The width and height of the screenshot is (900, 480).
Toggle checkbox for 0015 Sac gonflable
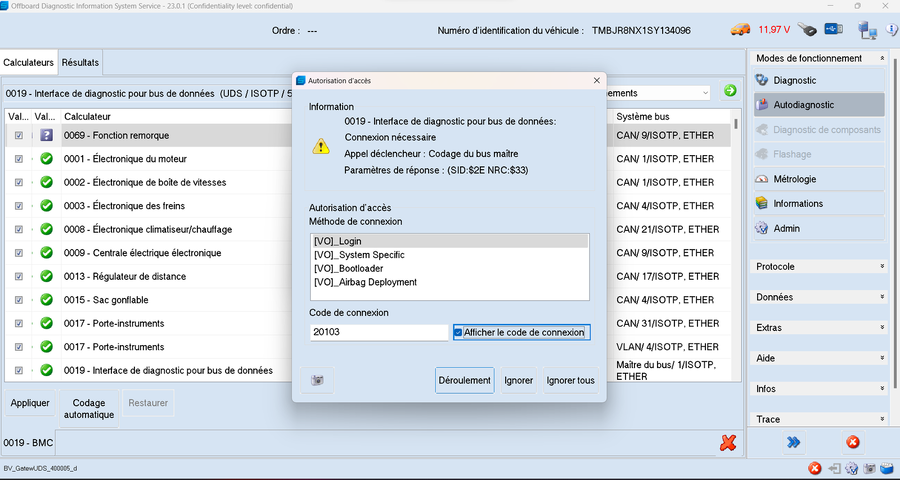coord(19,300)
